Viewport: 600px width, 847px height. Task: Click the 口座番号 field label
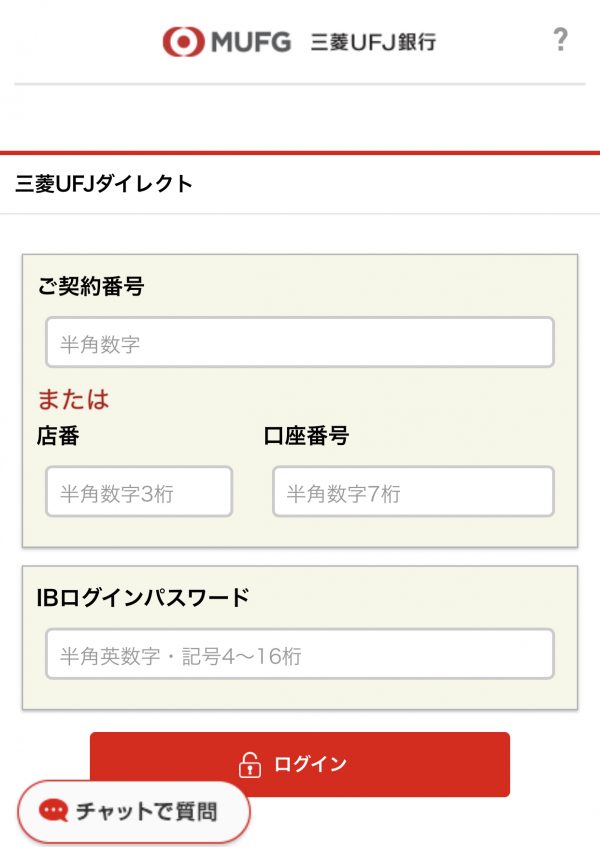pos(306,435)
